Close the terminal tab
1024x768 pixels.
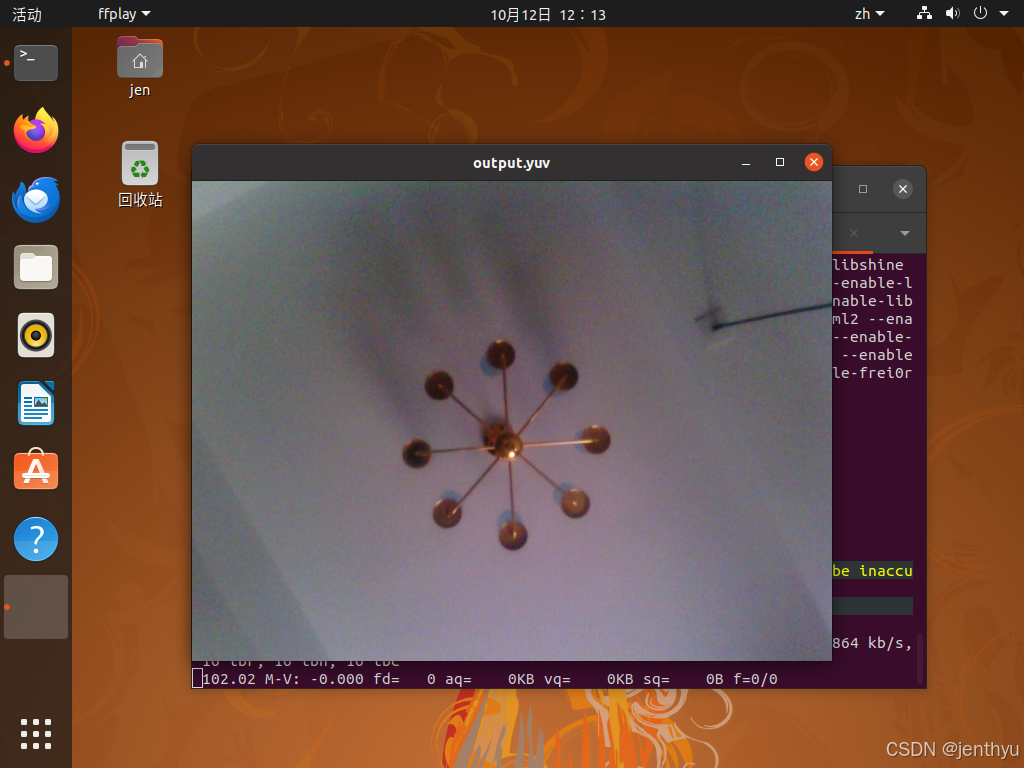point(854,233)
